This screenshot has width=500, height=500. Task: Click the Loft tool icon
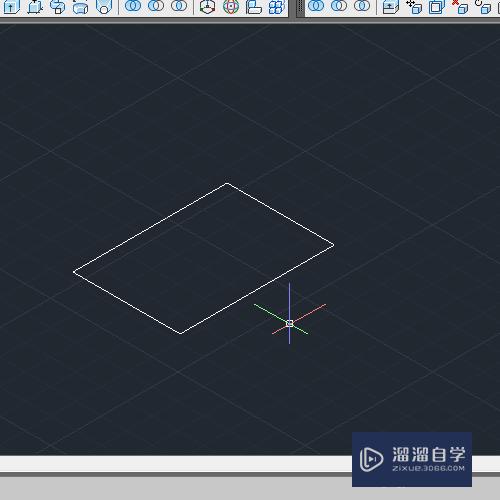(x=104, y=7)
